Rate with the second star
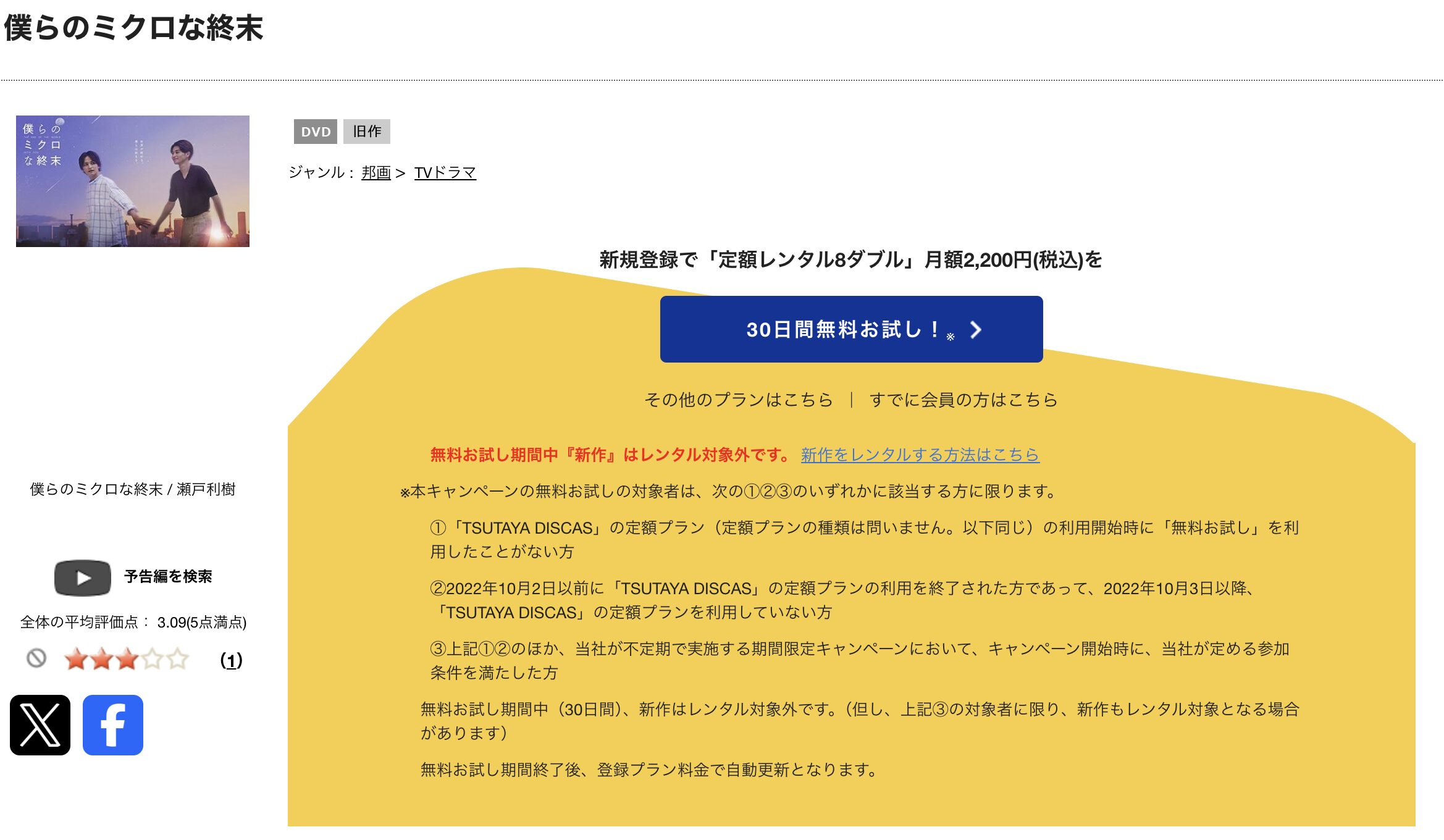Screen dimensions: 1444x840 click(102, 659)
